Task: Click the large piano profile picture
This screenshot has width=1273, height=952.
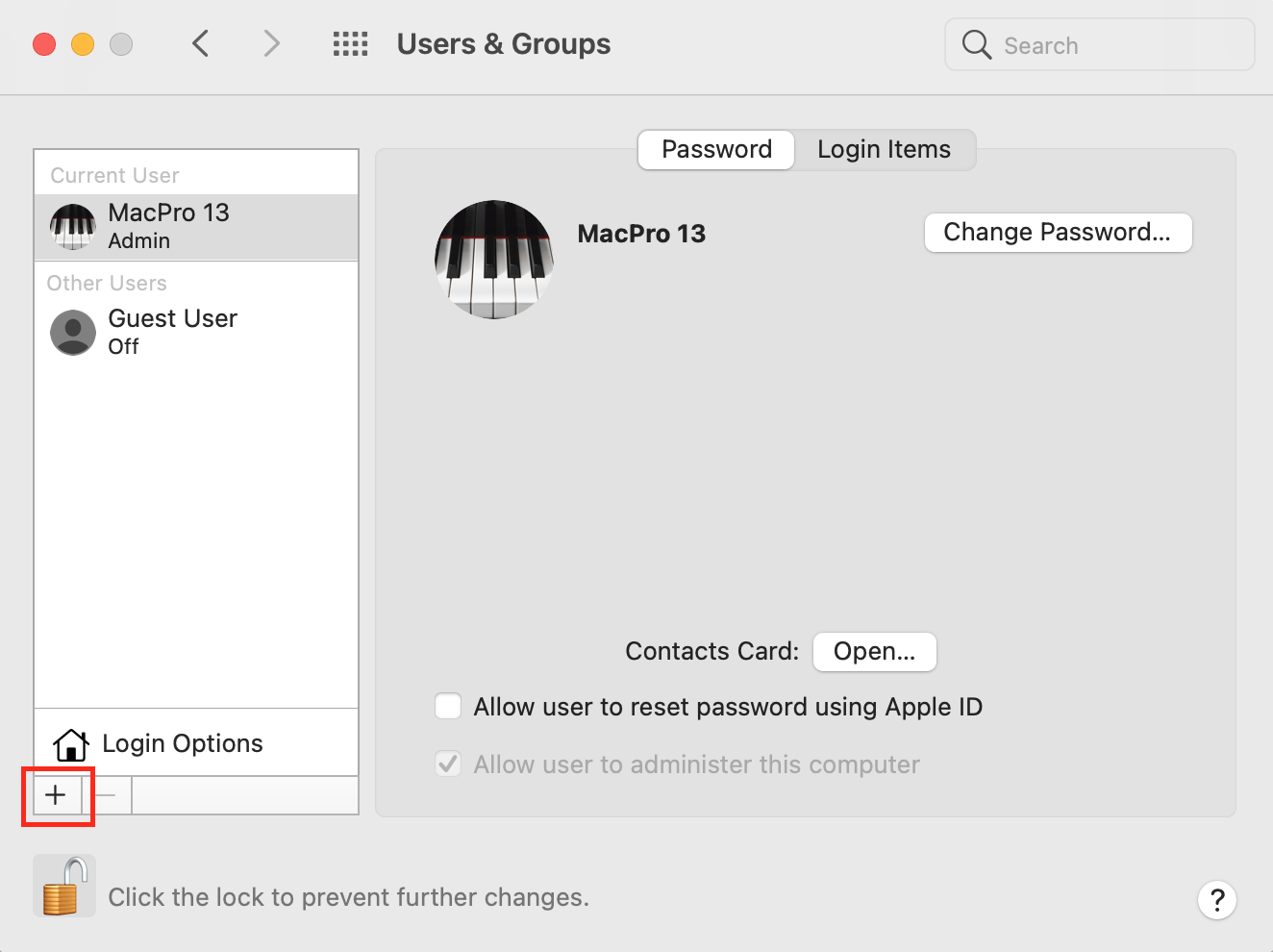Action: click(x=494, y=260)
